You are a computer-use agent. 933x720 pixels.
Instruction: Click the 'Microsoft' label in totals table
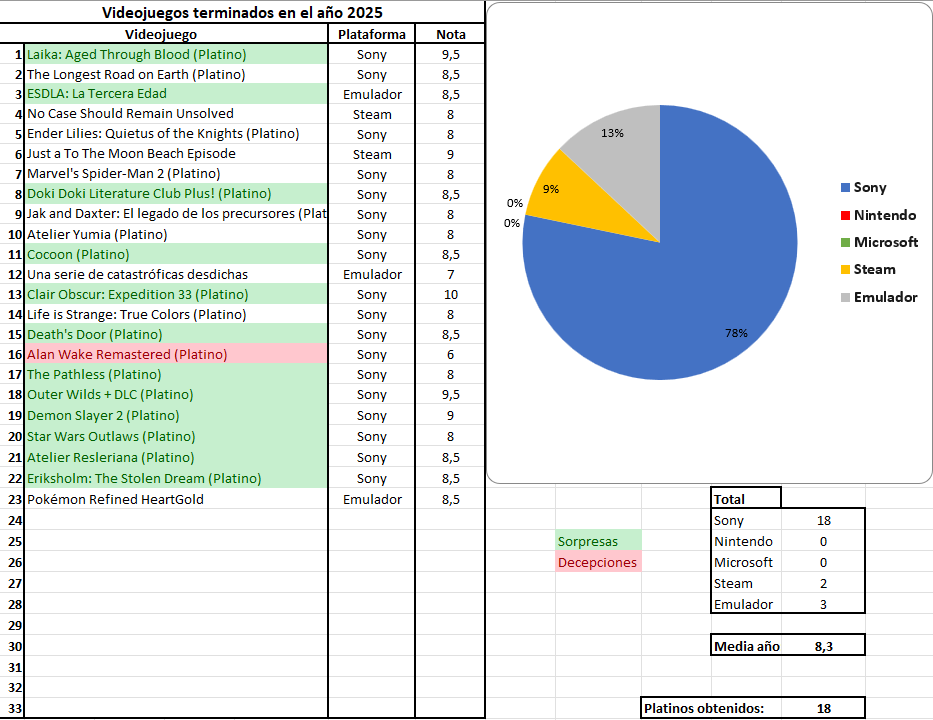point(744,562)
